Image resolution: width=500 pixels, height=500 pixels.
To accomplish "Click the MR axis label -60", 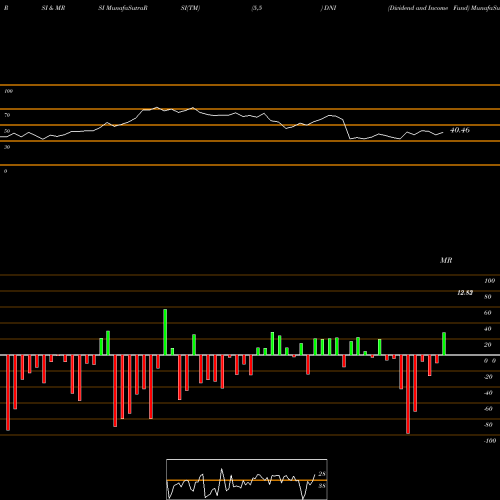I will 488,409.
